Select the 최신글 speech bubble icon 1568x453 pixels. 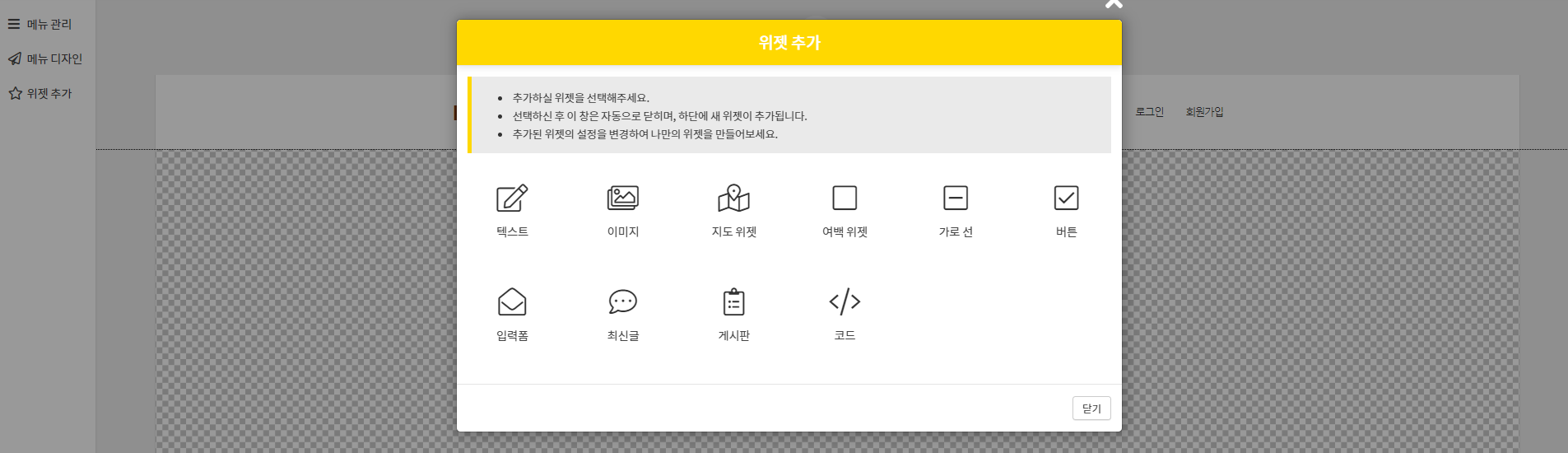[x=623, y=301]
